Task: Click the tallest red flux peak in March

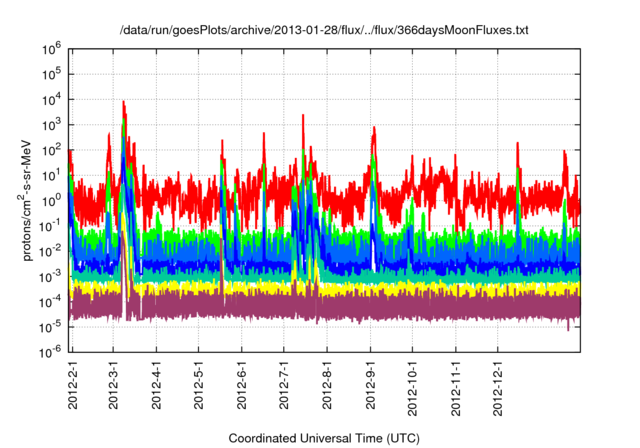Action: (124, 107)
